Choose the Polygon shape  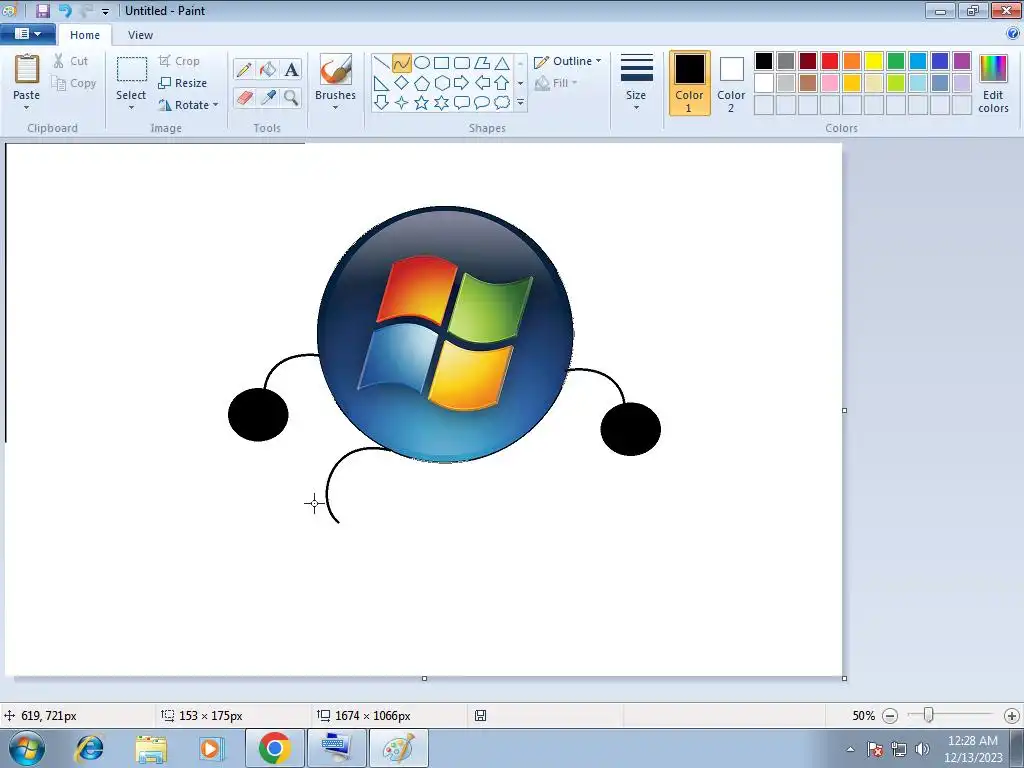pos(482,63)
